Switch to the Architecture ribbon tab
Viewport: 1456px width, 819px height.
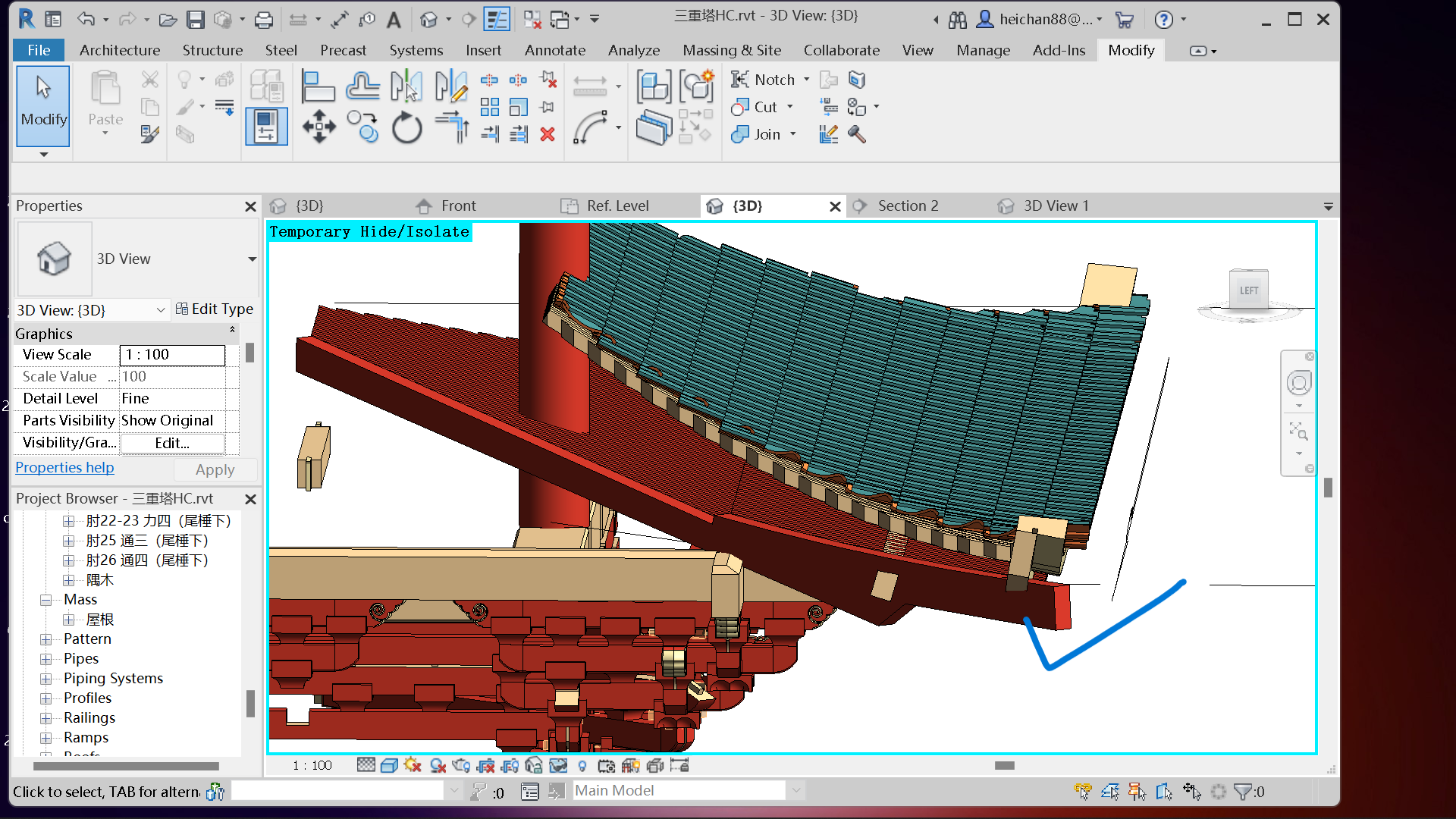[120, 50]
